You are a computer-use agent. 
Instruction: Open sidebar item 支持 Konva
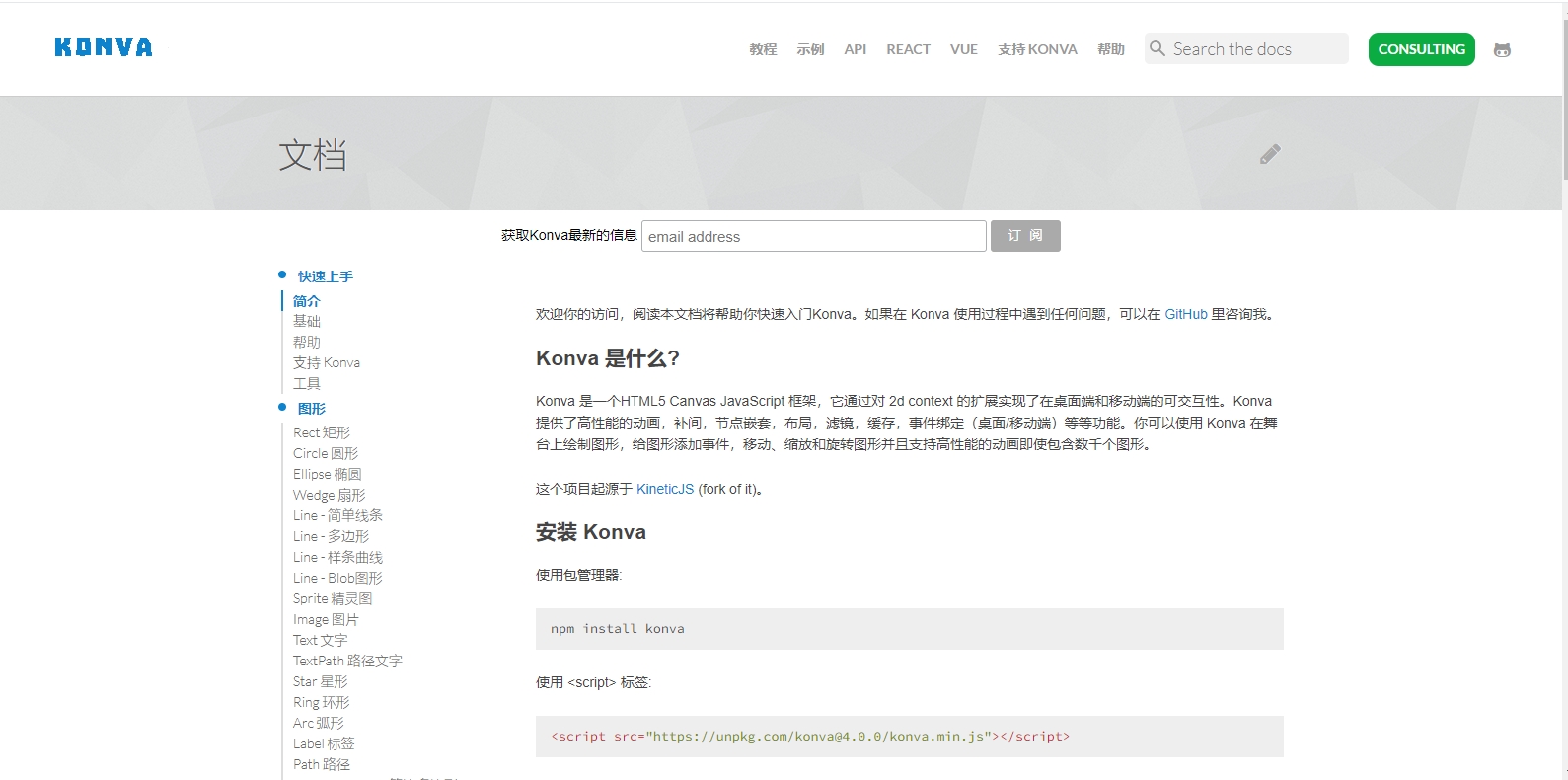[x=327, y=363]
